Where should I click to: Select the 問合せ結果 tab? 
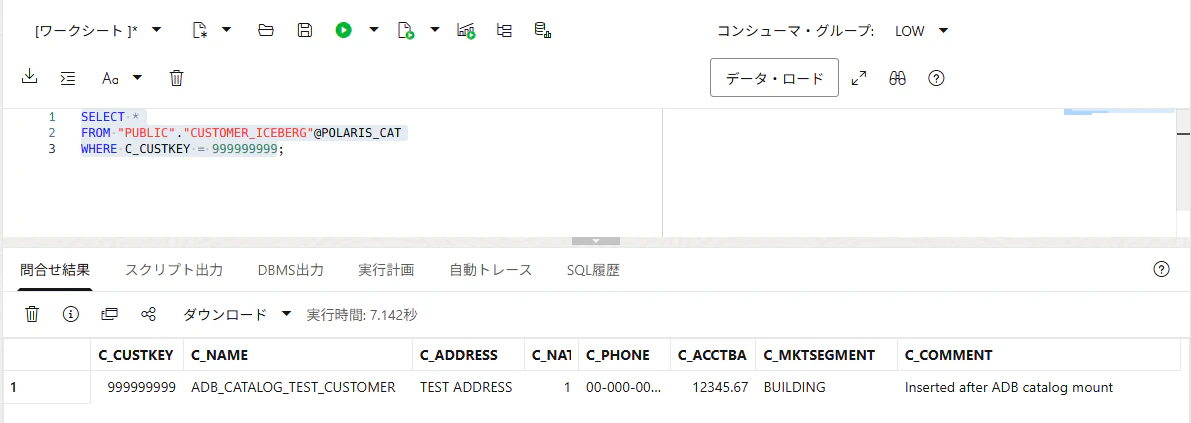[x=55, y=270]
